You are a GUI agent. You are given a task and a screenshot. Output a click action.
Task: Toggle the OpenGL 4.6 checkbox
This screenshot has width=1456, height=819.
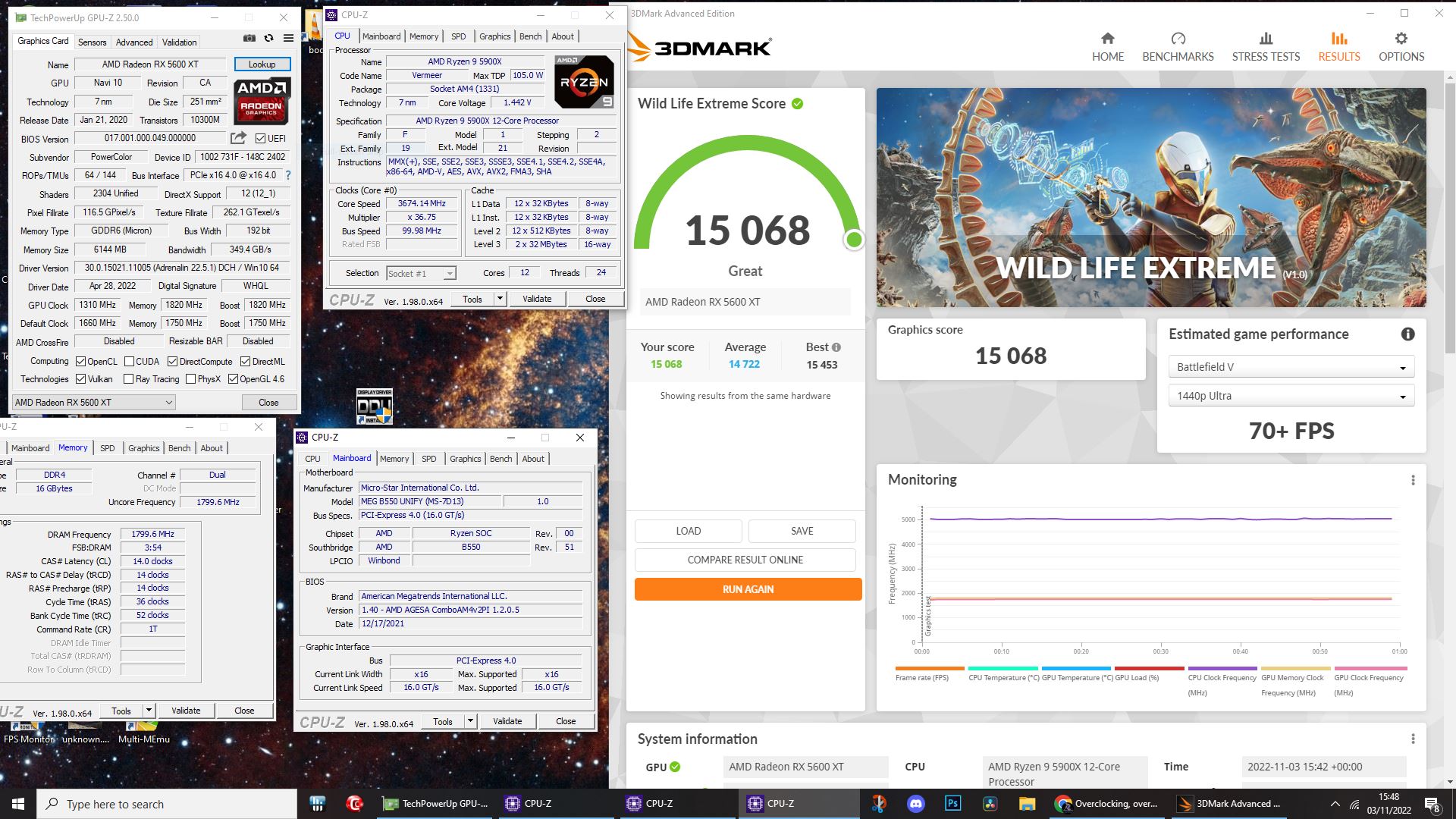(233, 379)
